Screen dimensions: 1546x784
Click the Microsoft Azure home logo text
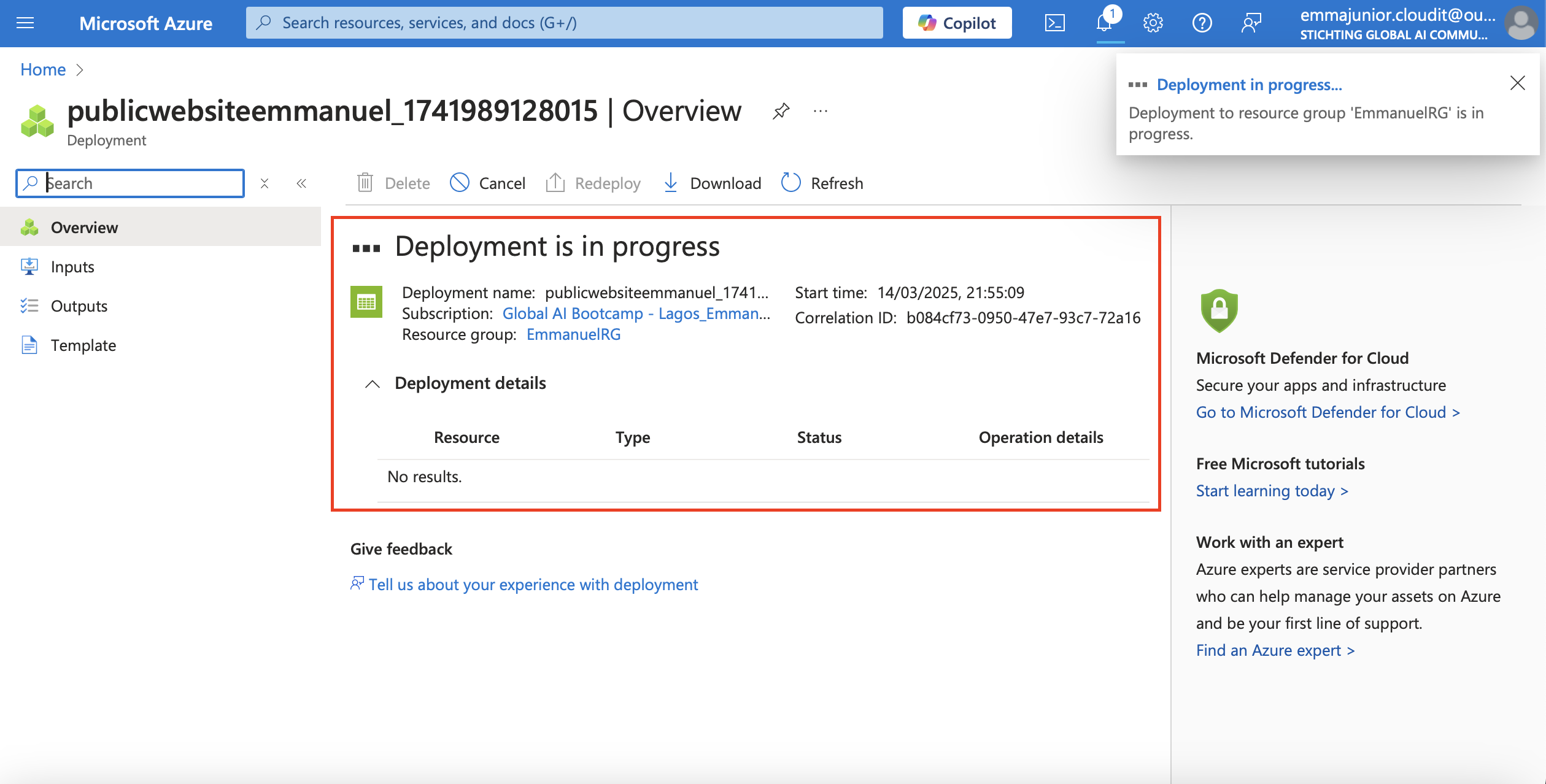coord(145,23)
